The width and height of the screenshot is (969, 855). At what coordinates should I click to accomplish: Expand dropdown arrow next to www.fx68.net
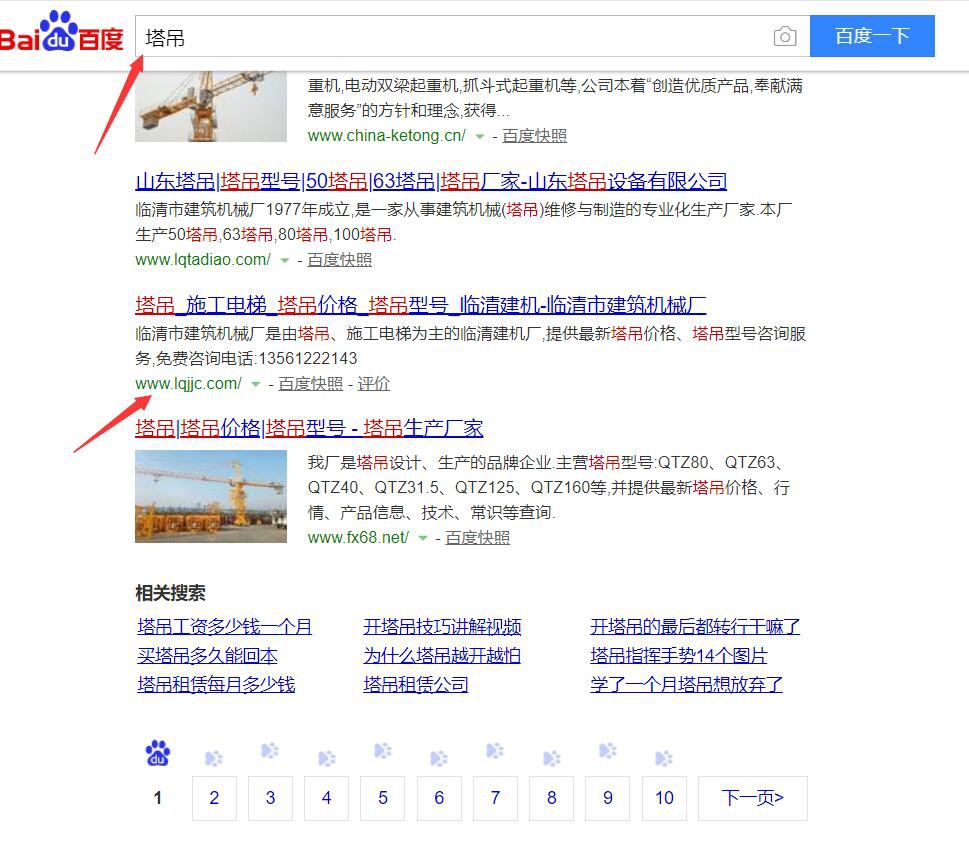point(423,539)
